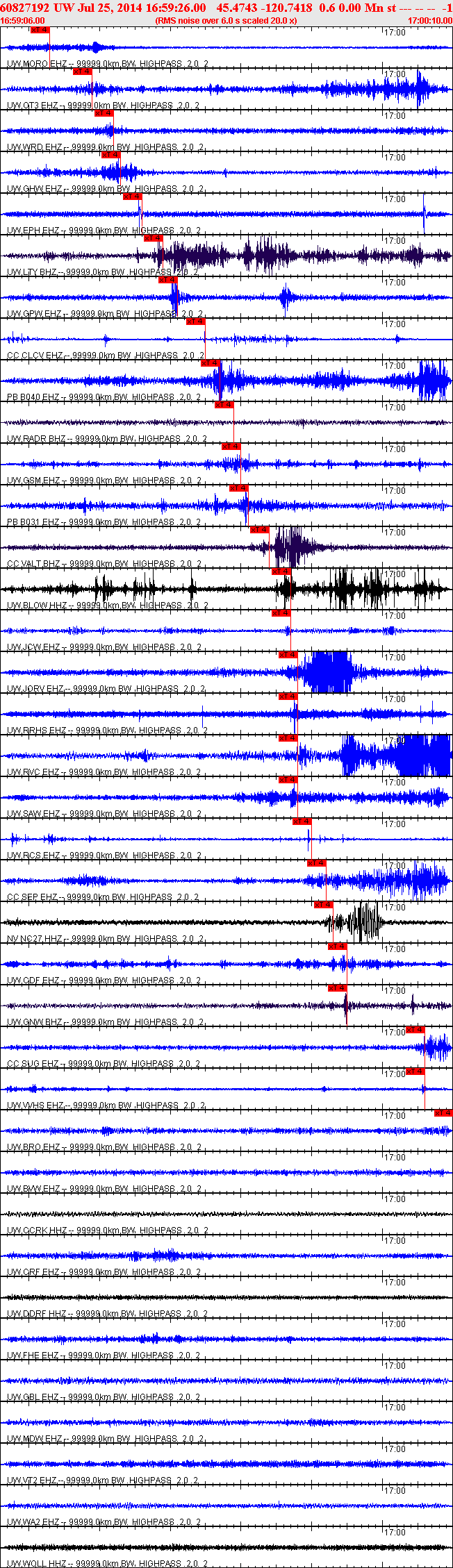Click the 'PB.B040 EHZ' station label

point(33,397)
